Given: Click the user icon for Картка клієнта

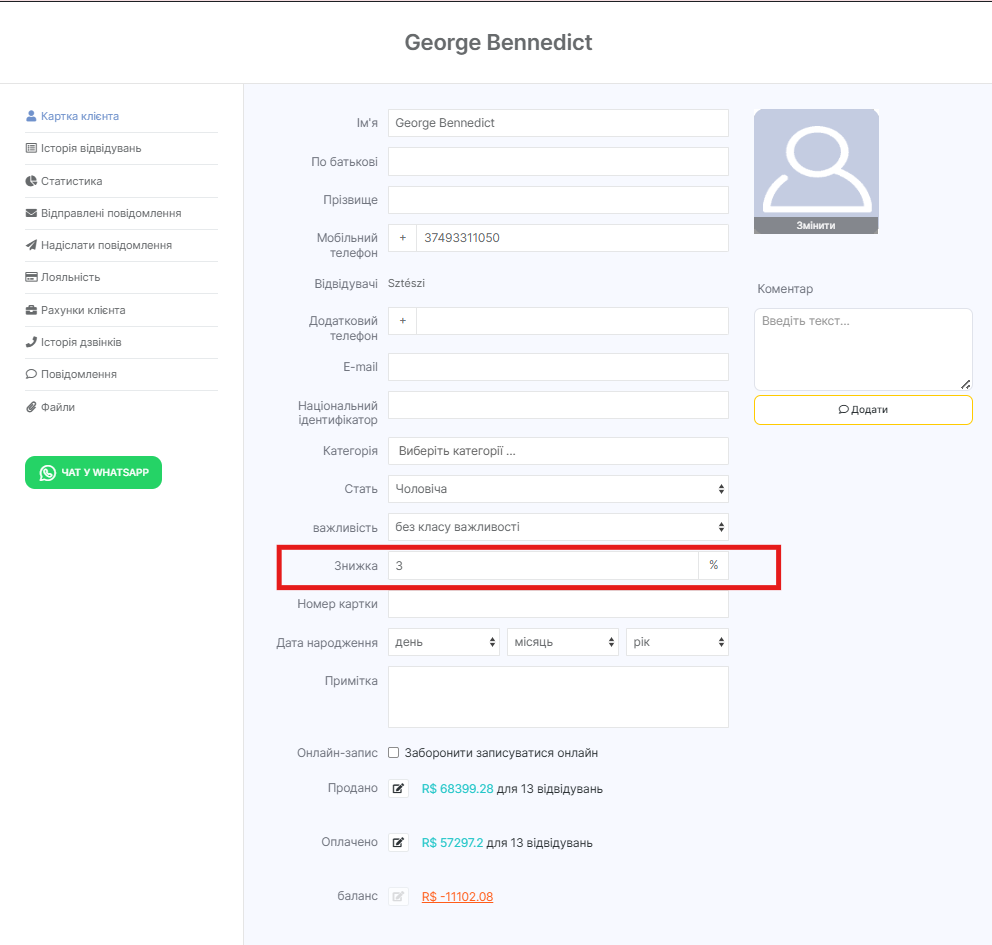Looking at the screenshot, I should click(31, 116).
